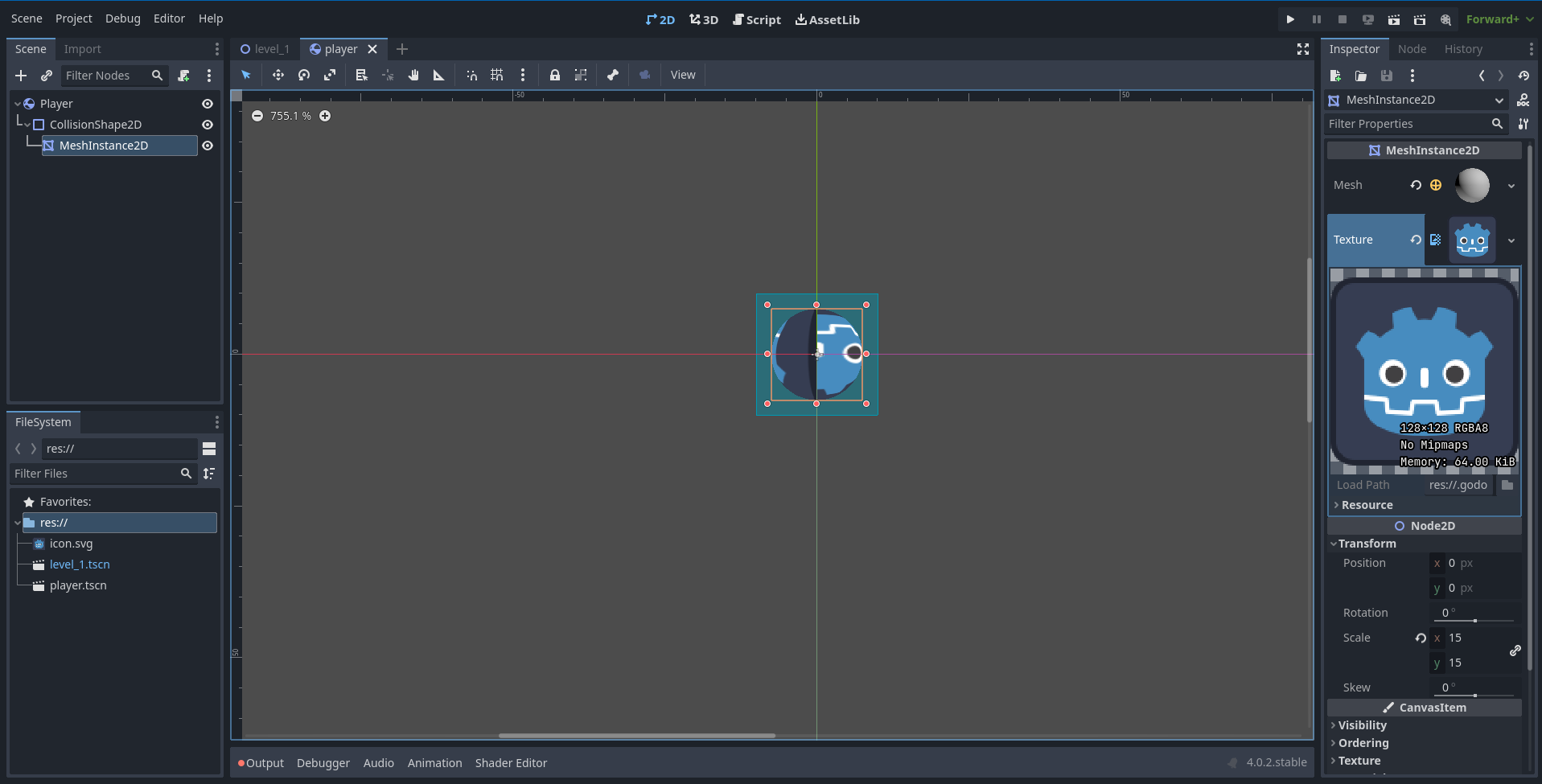Switch to the Import tab
This screenshot has width=1542, height=784.
tap(83, 49)
